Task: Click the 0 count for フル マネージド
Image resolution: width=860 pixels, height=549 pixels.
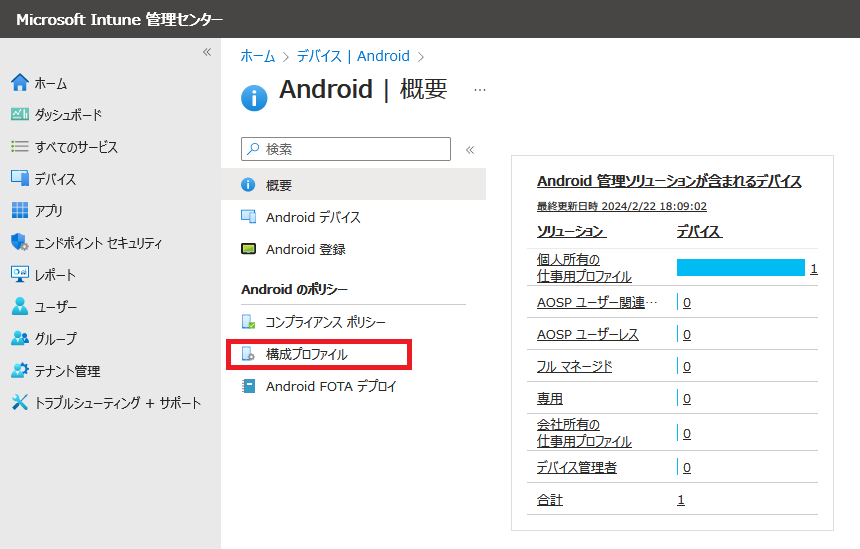Action: [687, 366]
